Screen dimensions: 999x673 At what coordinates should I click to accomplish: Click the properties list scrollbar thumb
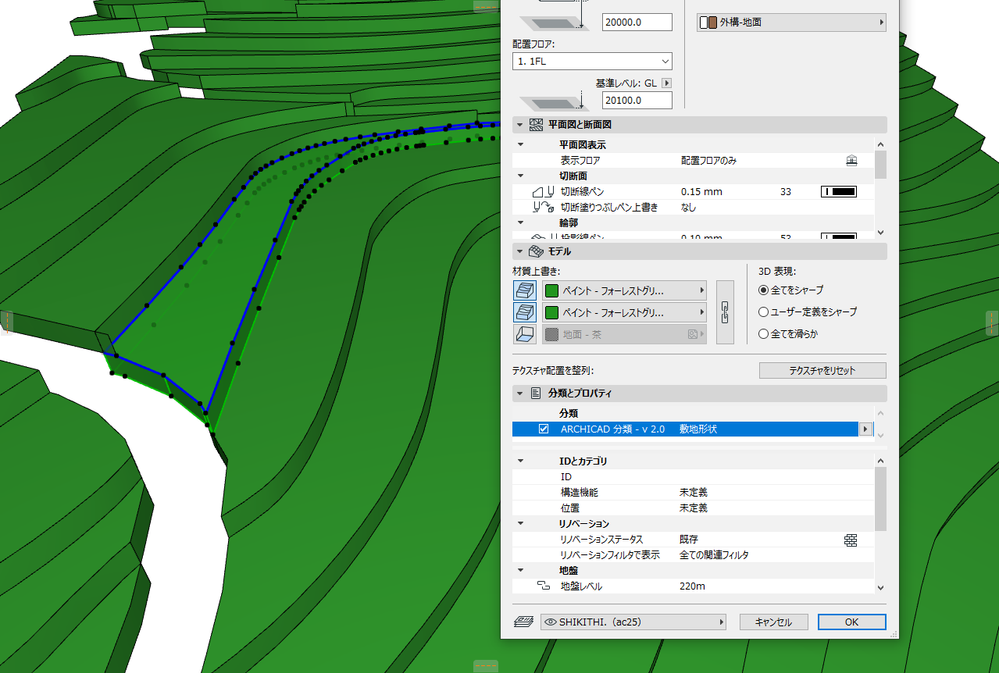coord(880,498)
